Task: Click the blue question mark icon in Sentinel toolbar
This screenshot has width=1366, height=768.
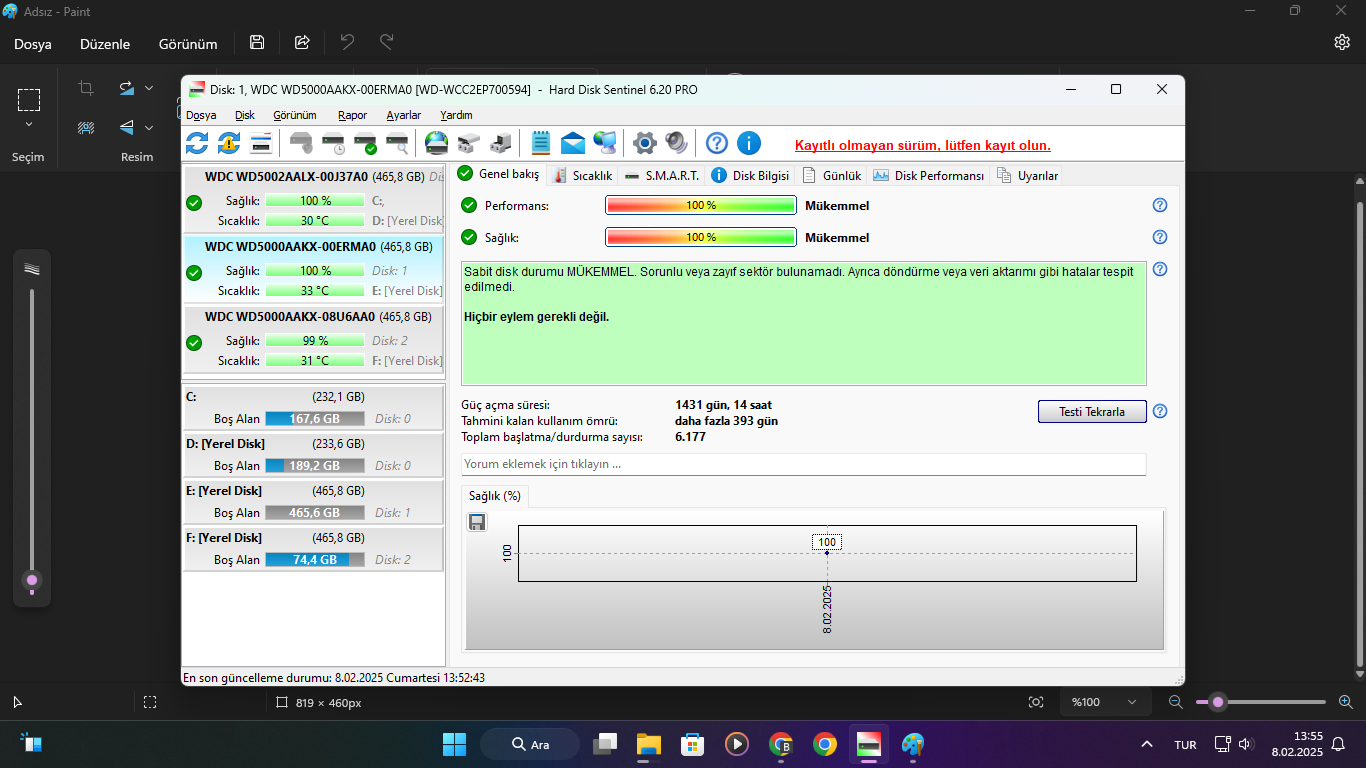Action: tap(716, 143)
